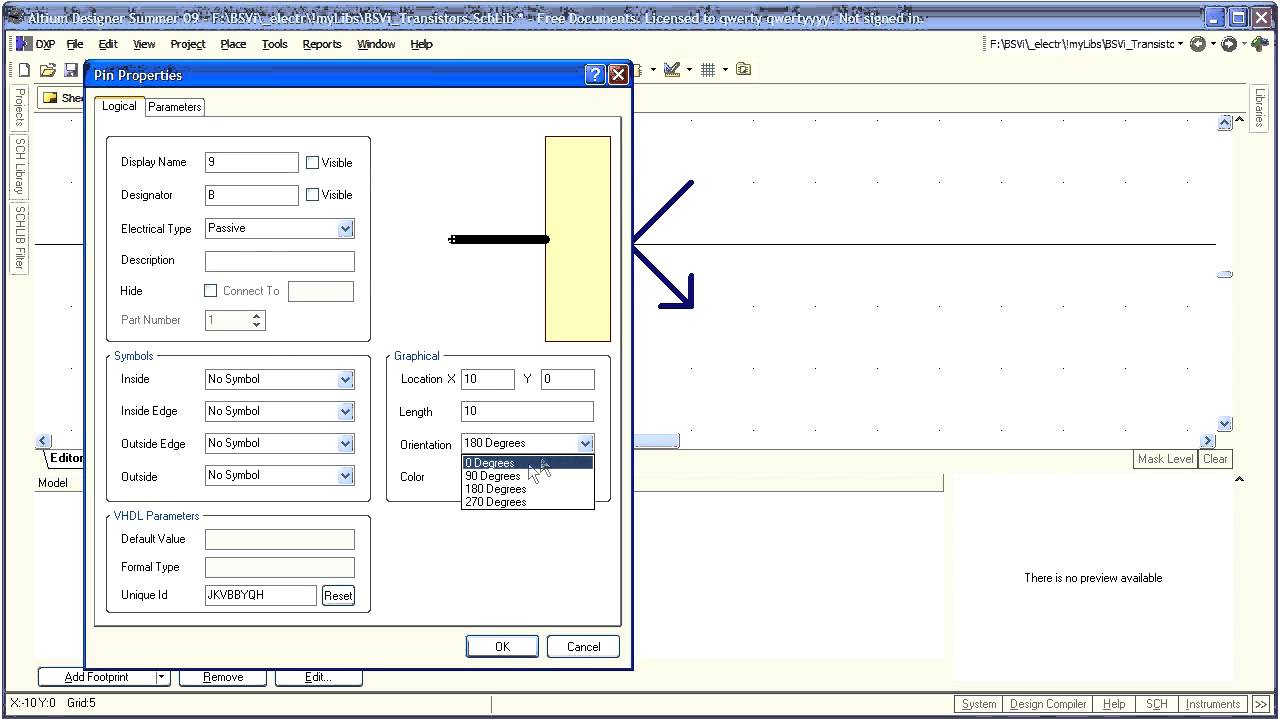Click the Orientation combo box arrow
The height and width of the screenshot is (720, 1280).
pos(585,443)
